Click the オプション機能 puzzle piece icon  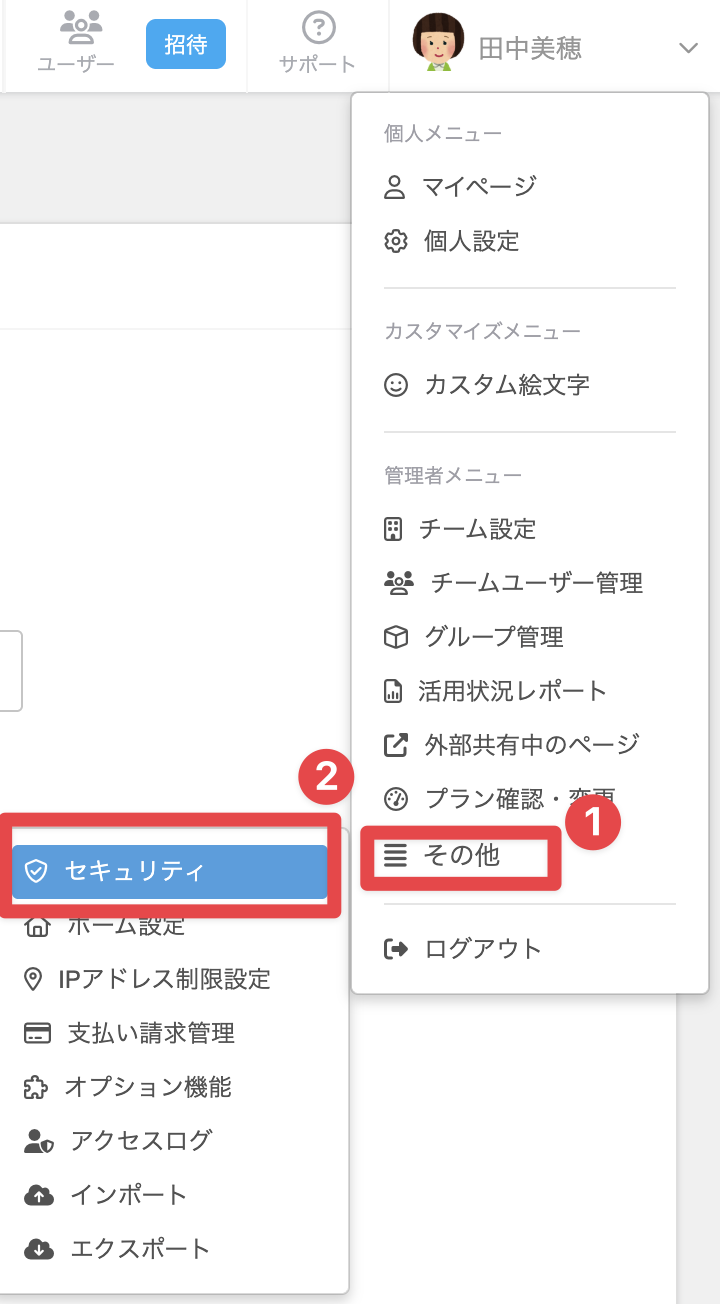[x=37, y=1087]
